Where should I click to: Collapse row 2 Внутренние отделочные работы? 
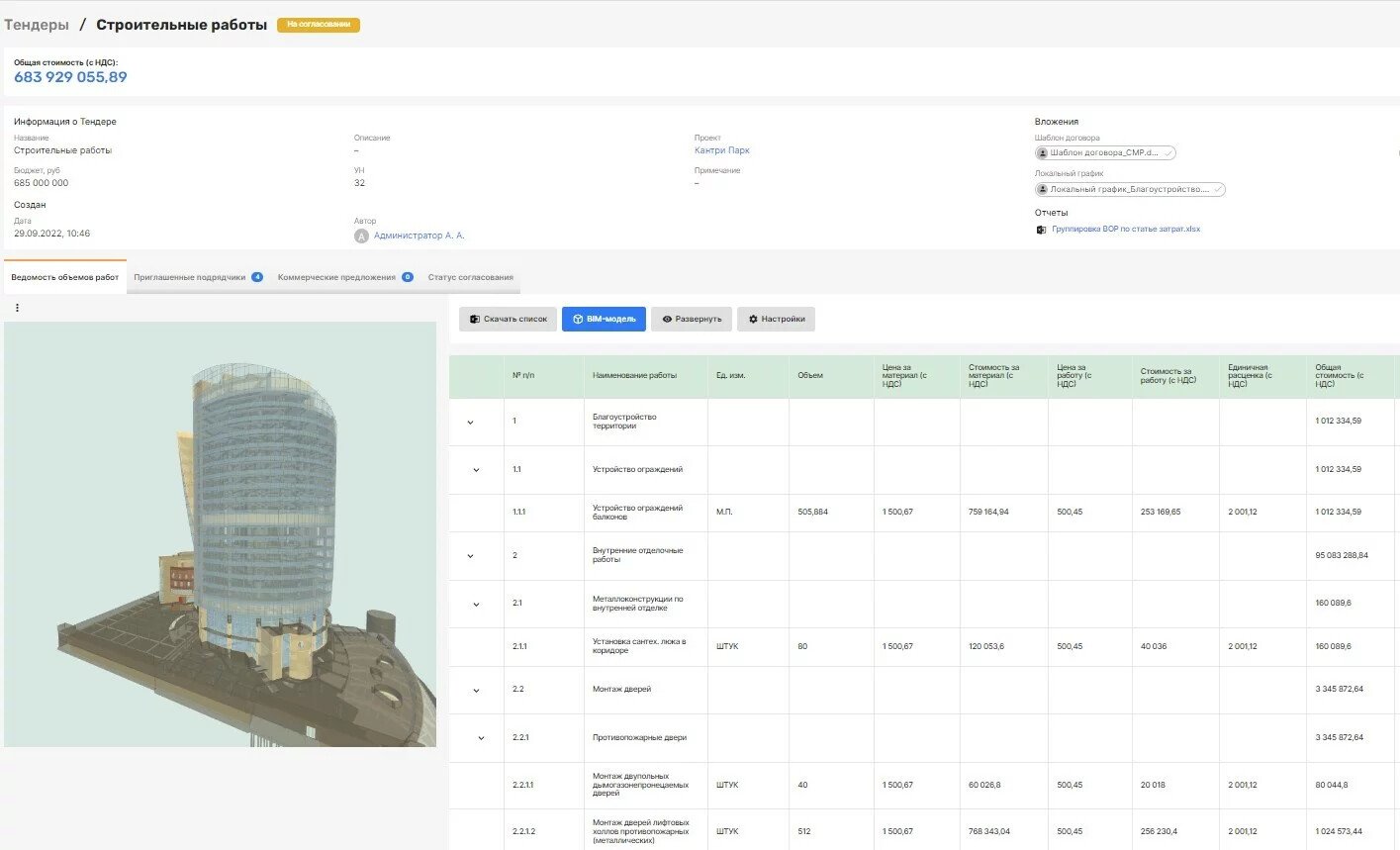click(470, 556)
